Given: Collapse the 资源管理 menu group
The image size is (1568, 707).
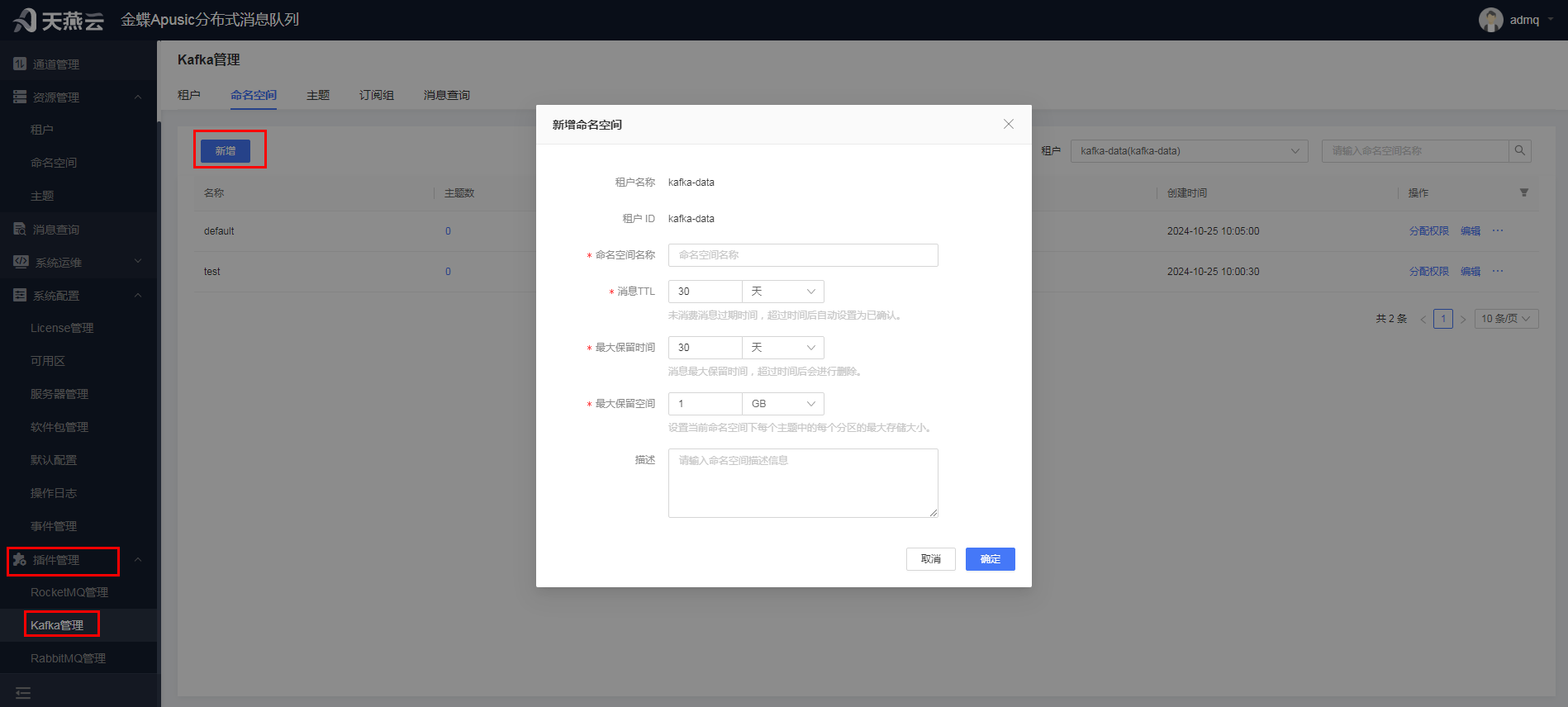Looking at the screenshot, I should tap(138, 97).
